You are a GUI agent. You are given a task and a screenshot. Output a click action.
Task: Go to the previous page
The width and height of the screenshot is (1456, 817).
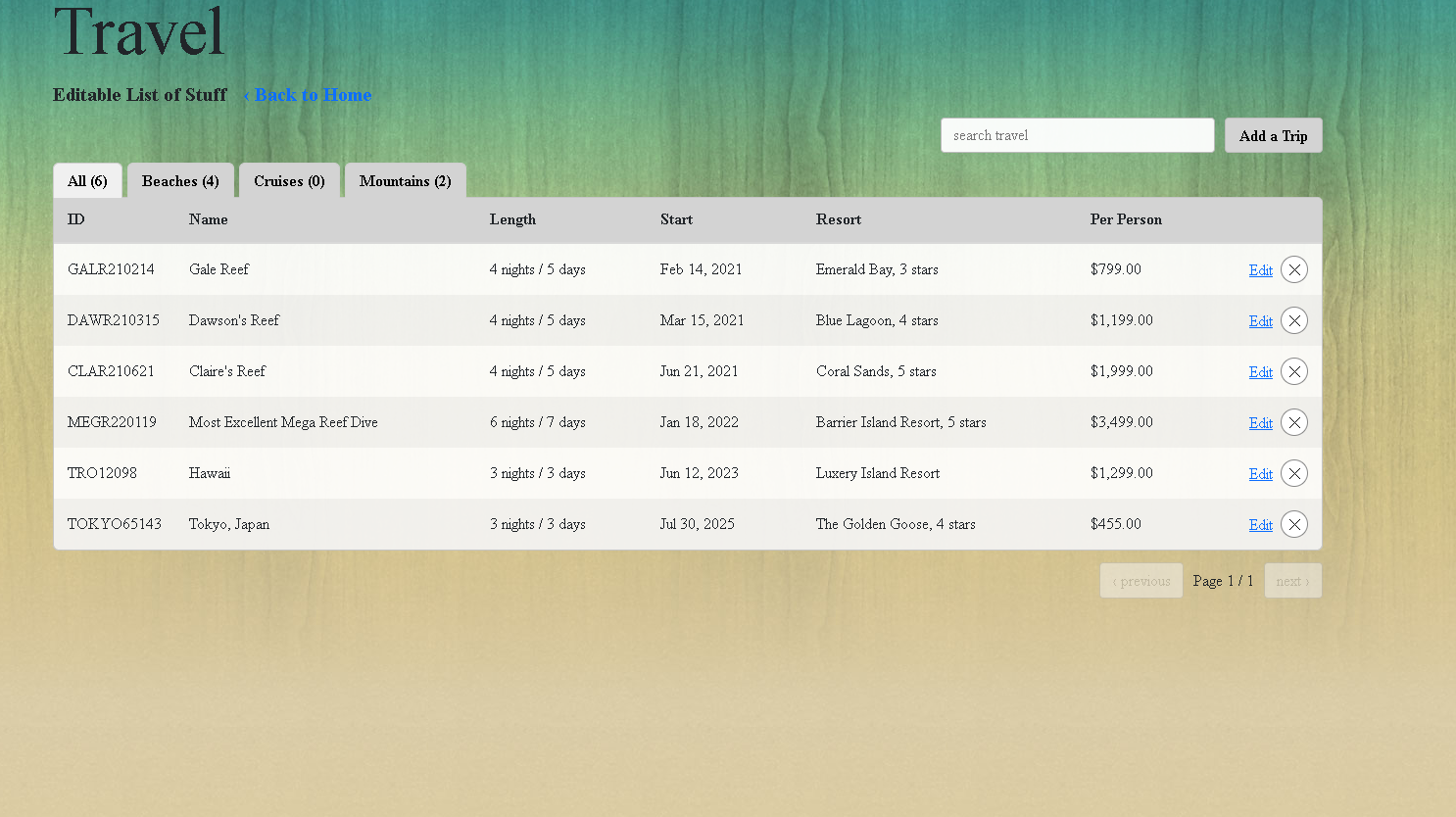tap(1141, 581)
